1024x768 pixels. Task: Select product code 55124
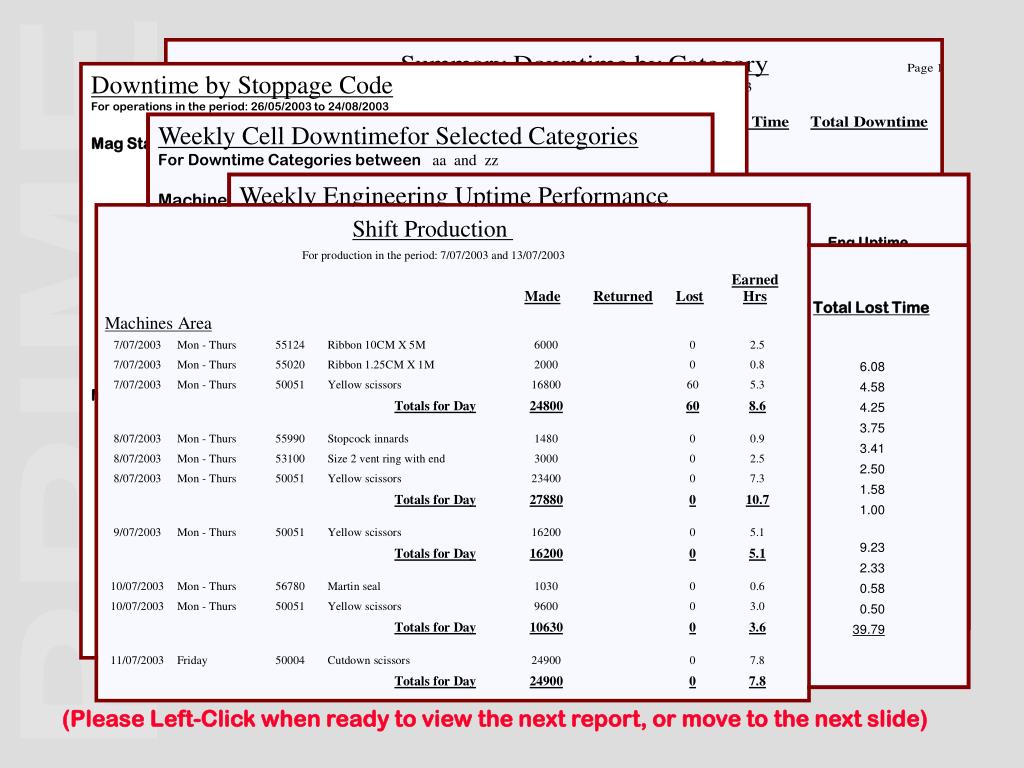pyautogui.click(x=290, y=345)
